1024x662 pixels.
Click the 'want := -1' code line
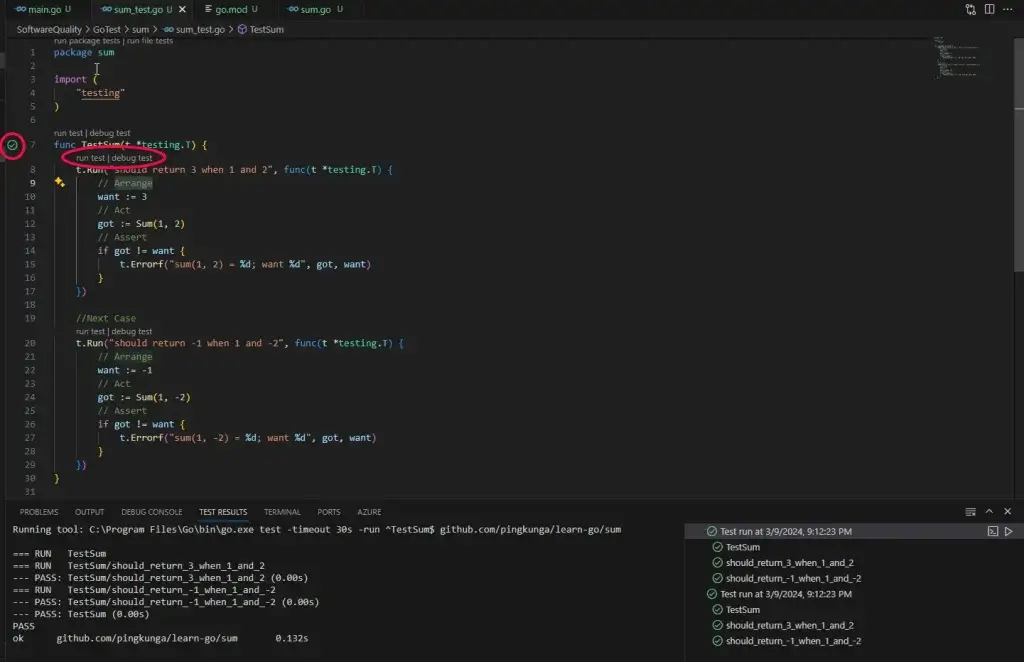(125, 370)
